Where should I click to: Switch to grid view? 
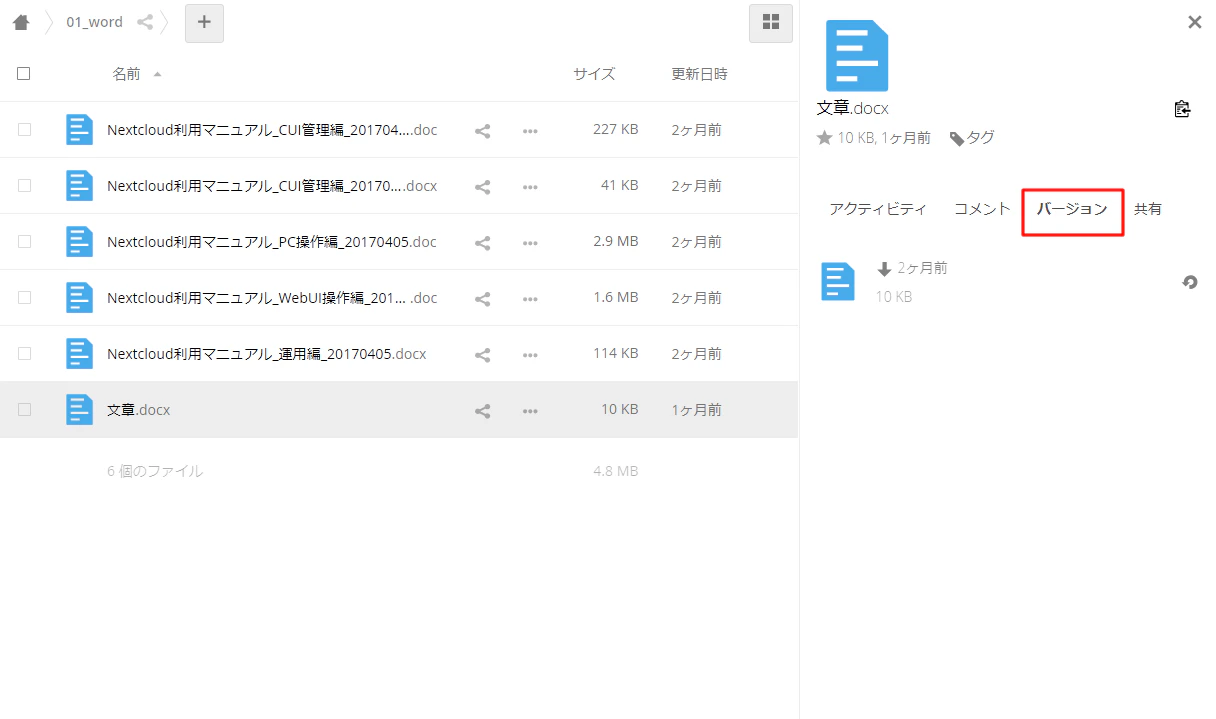[771, 23]
